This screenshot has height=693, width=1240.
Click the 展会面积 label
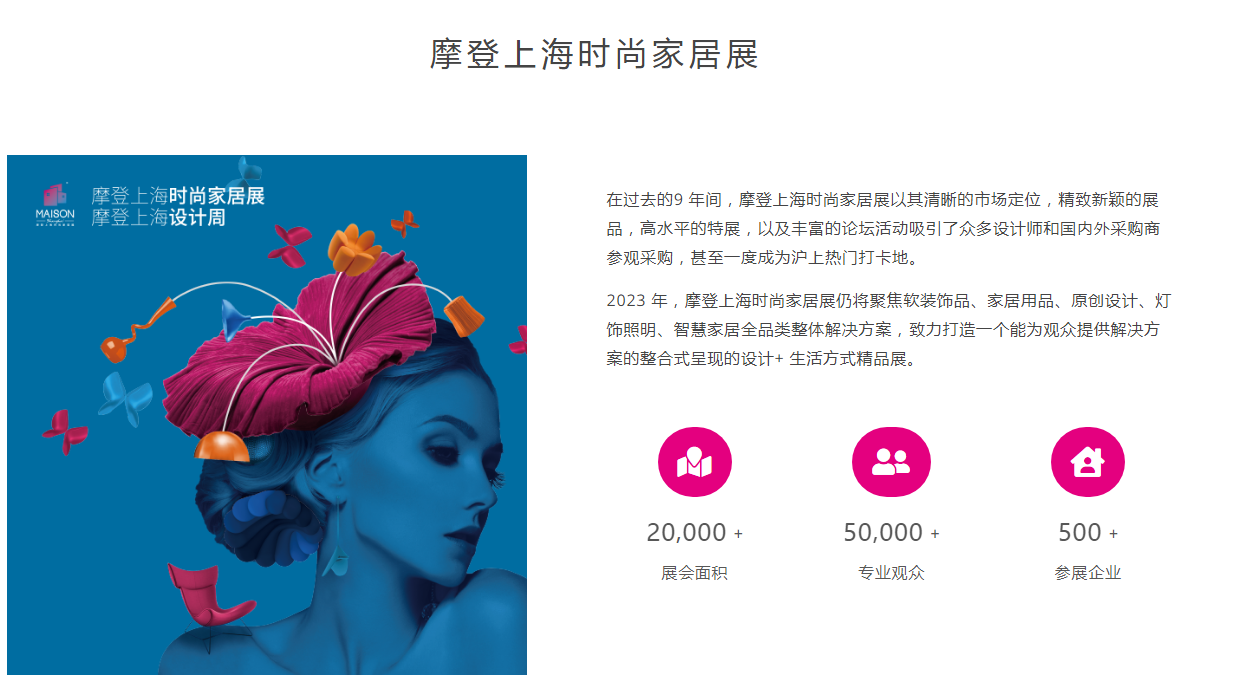[x=694, y=574]
